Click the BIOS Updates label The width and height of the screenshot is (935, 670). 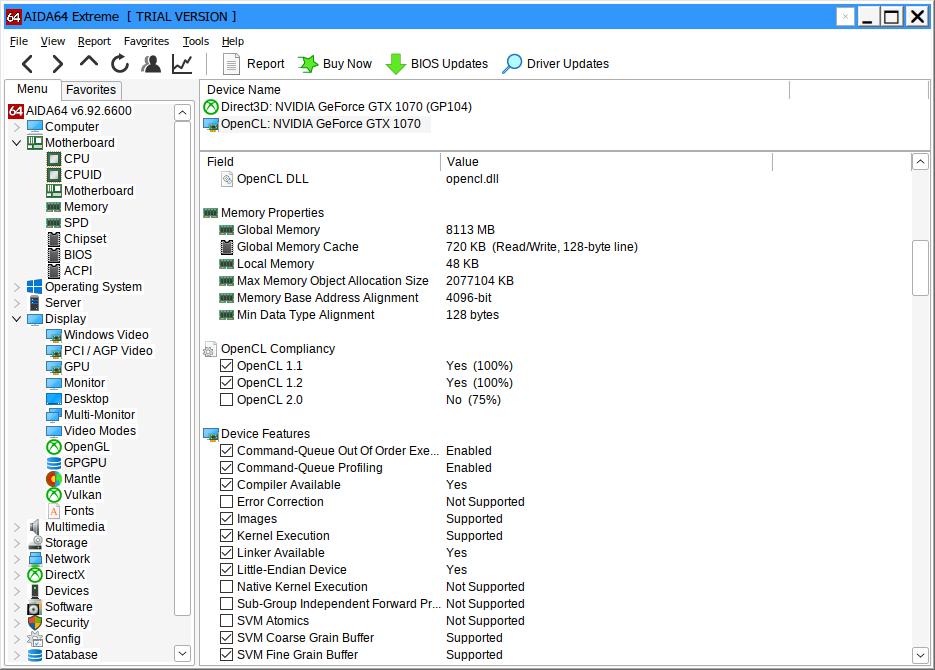449,64
